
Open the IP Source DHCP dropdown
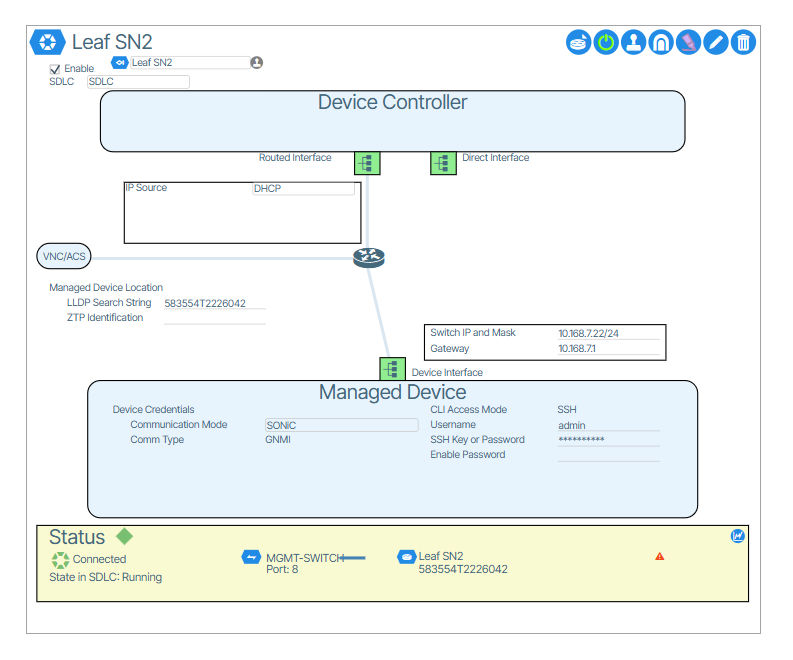tap(303, 188)
